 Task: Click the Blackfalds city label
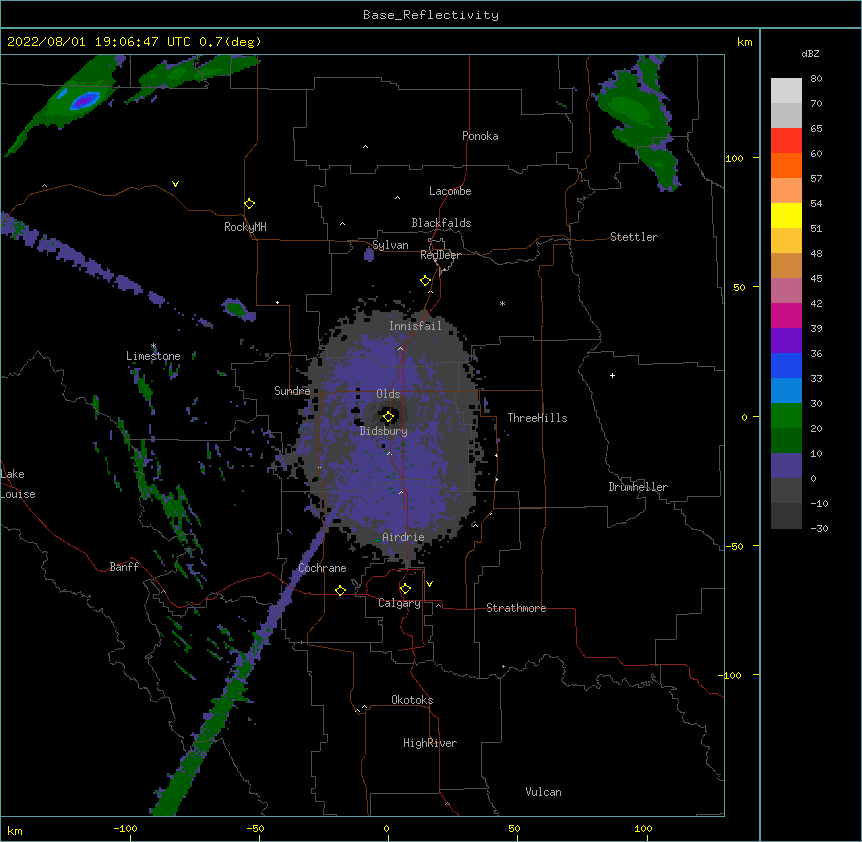(441, 223)
